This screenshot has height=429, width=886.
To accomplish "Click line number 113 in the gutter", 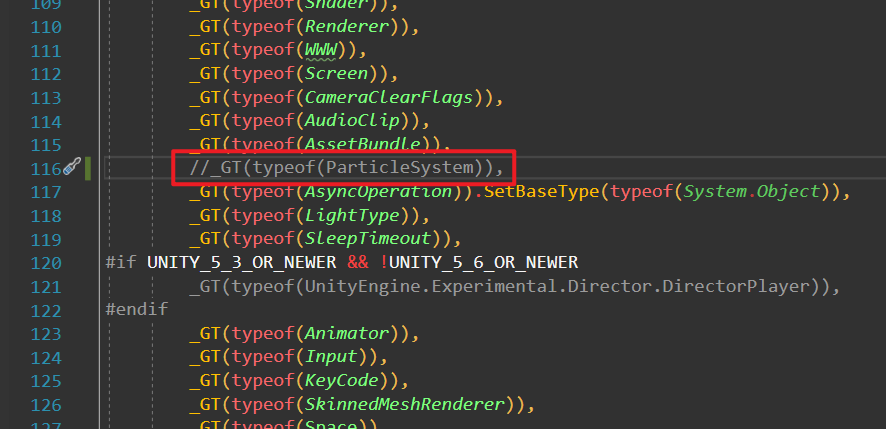I will coord(46,98).
